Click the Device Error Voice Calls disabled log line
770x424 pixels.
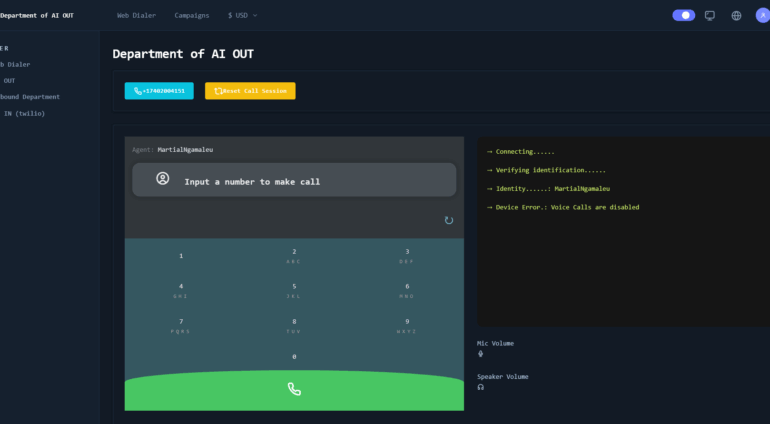[563, 207]
